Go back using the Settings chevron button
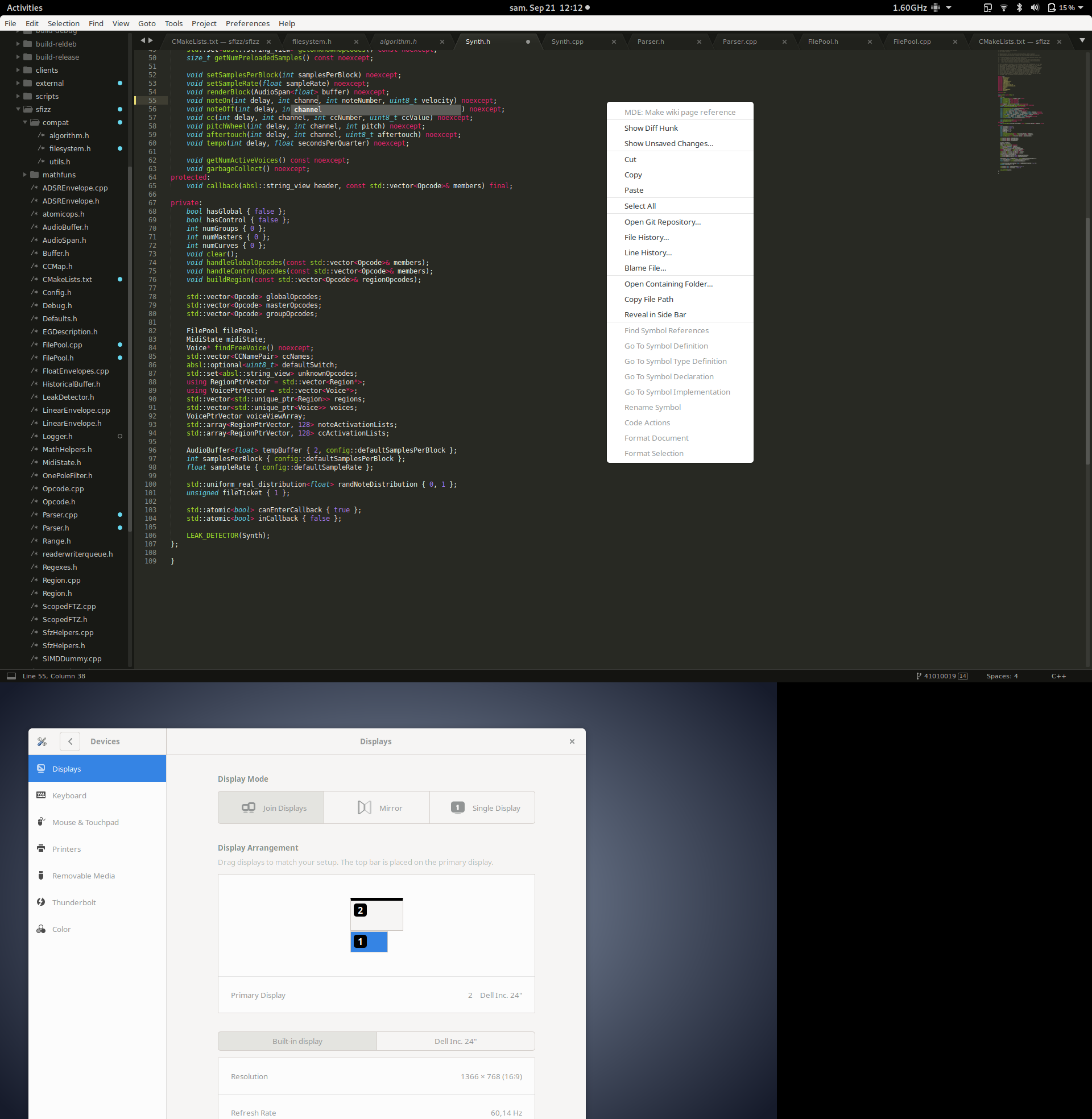 (69, 741)
